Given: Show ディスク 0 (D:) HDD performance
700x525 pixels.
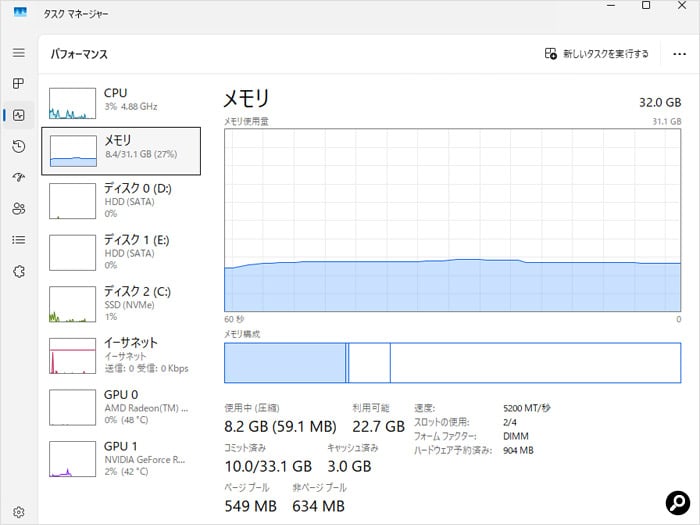Looking at the screenshot, I should (120, 200).
